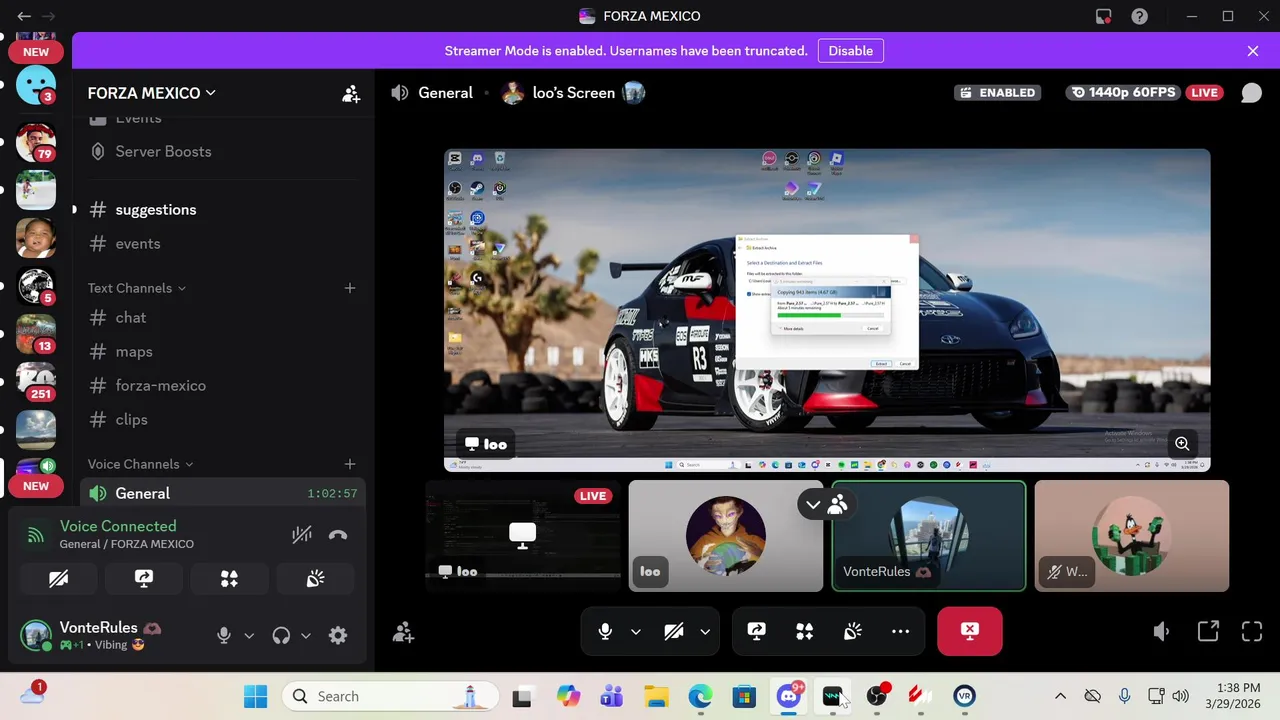Open output device dropdown in user panel
The height and width of the screenshot is (720, 1280).
tap(306, 636)
